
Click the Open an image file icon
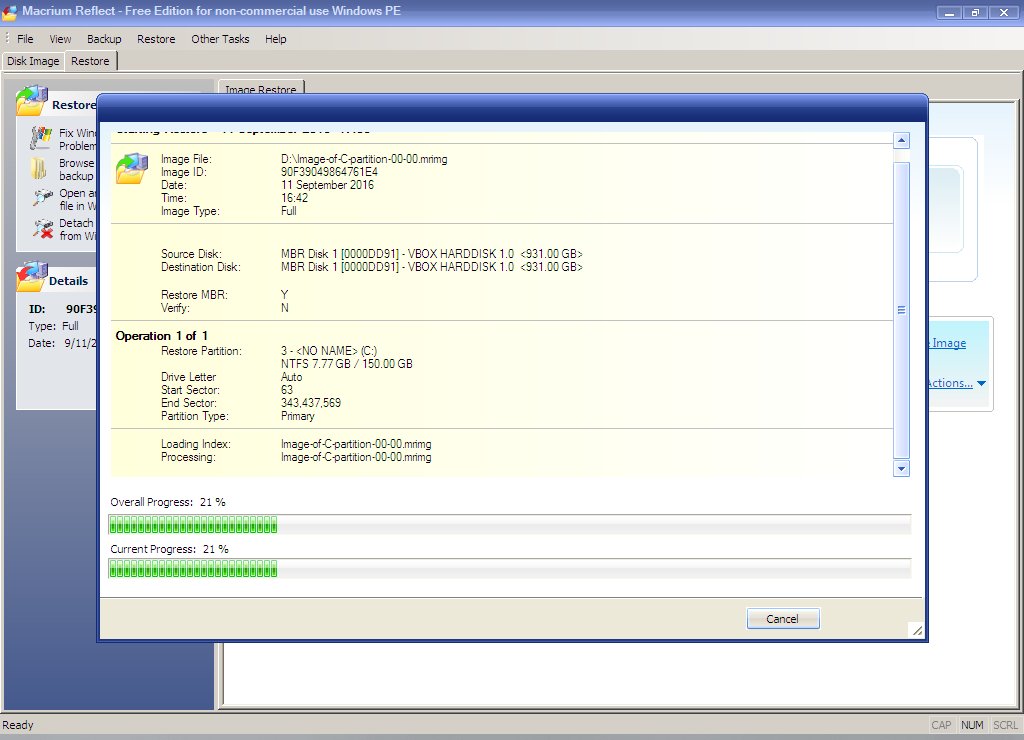click(x=42, y=198)
